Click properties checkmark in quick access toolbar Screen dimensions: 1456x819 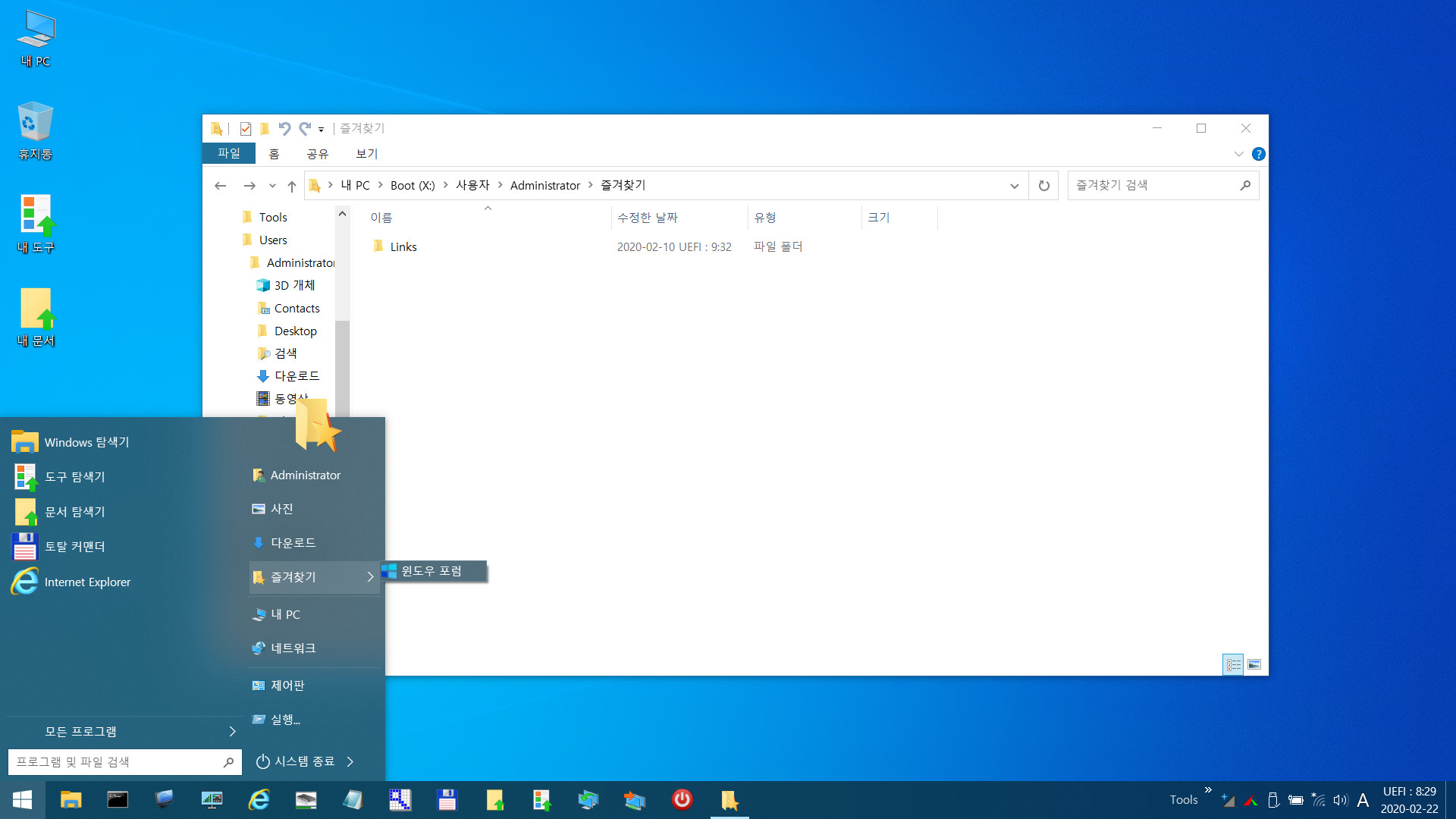pyautogui.click(x=245, y=129)
